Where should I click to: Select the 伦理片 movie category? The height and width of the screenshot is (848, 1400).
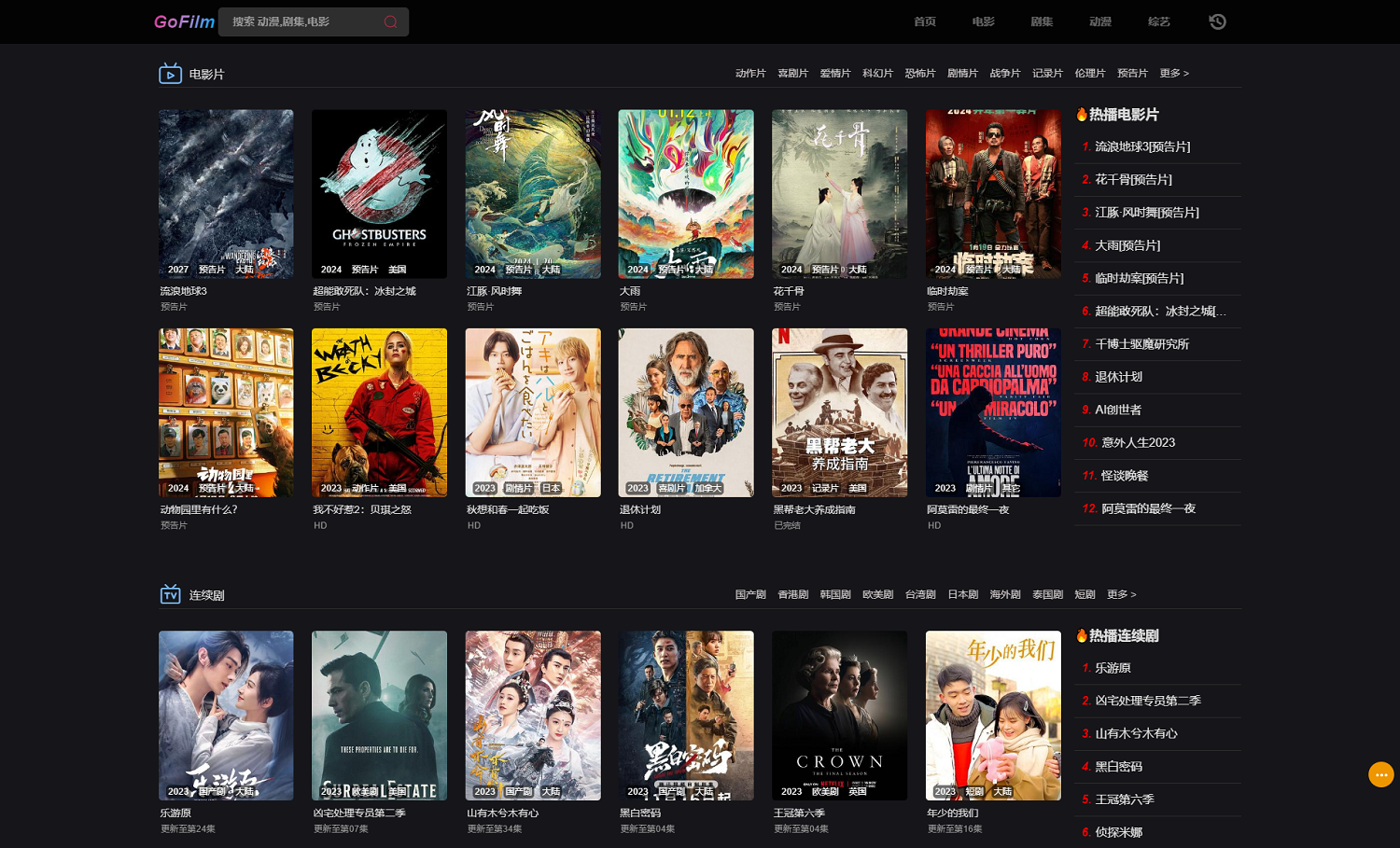[x=1090, y=73]
